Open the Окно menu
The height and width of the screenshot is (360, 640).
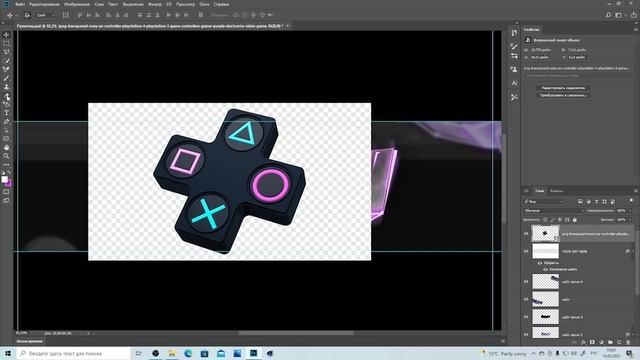(204, 4)
